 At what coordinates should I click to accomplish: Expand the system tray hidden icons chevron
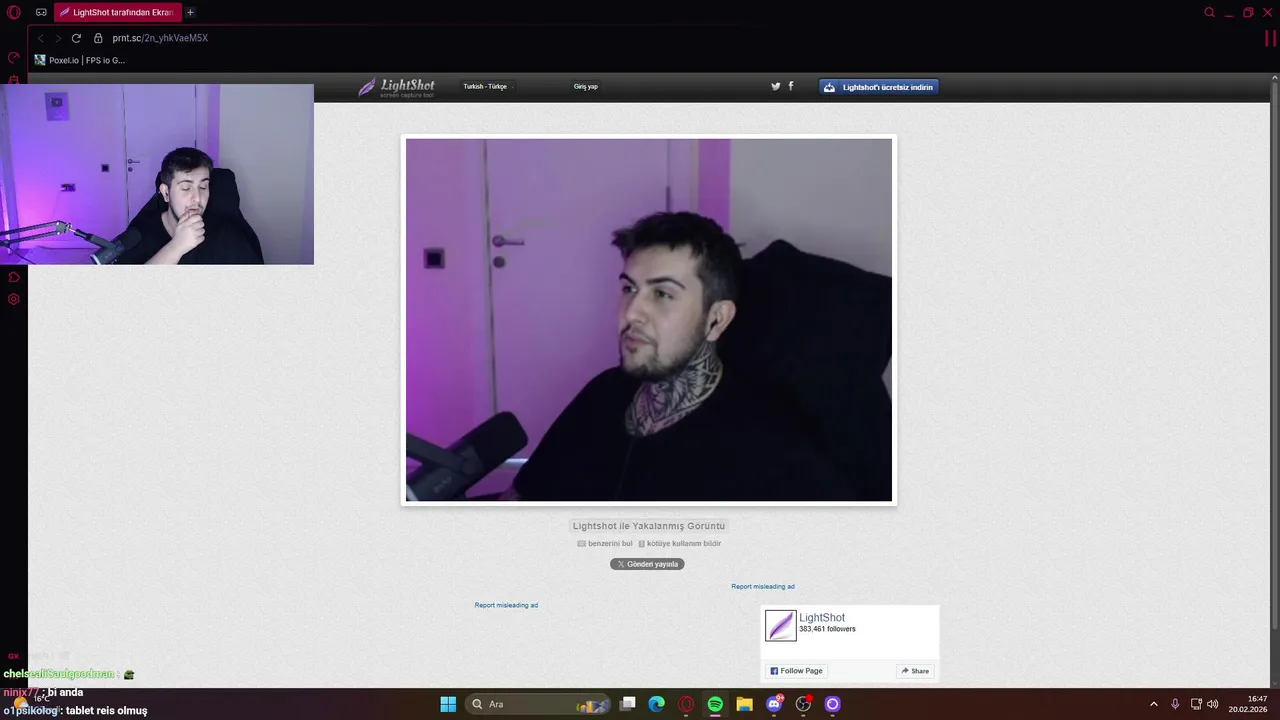[x=1153, y=704]
